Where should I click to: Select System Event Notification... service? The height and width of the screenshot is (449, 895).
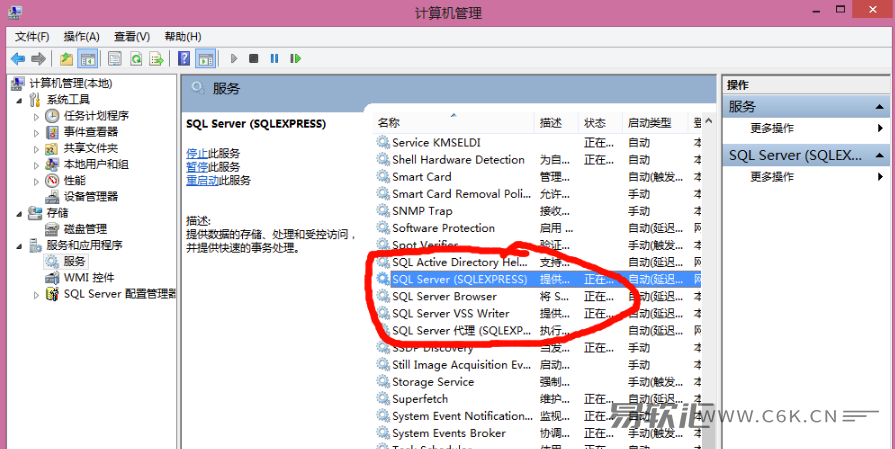click(462, 416)
